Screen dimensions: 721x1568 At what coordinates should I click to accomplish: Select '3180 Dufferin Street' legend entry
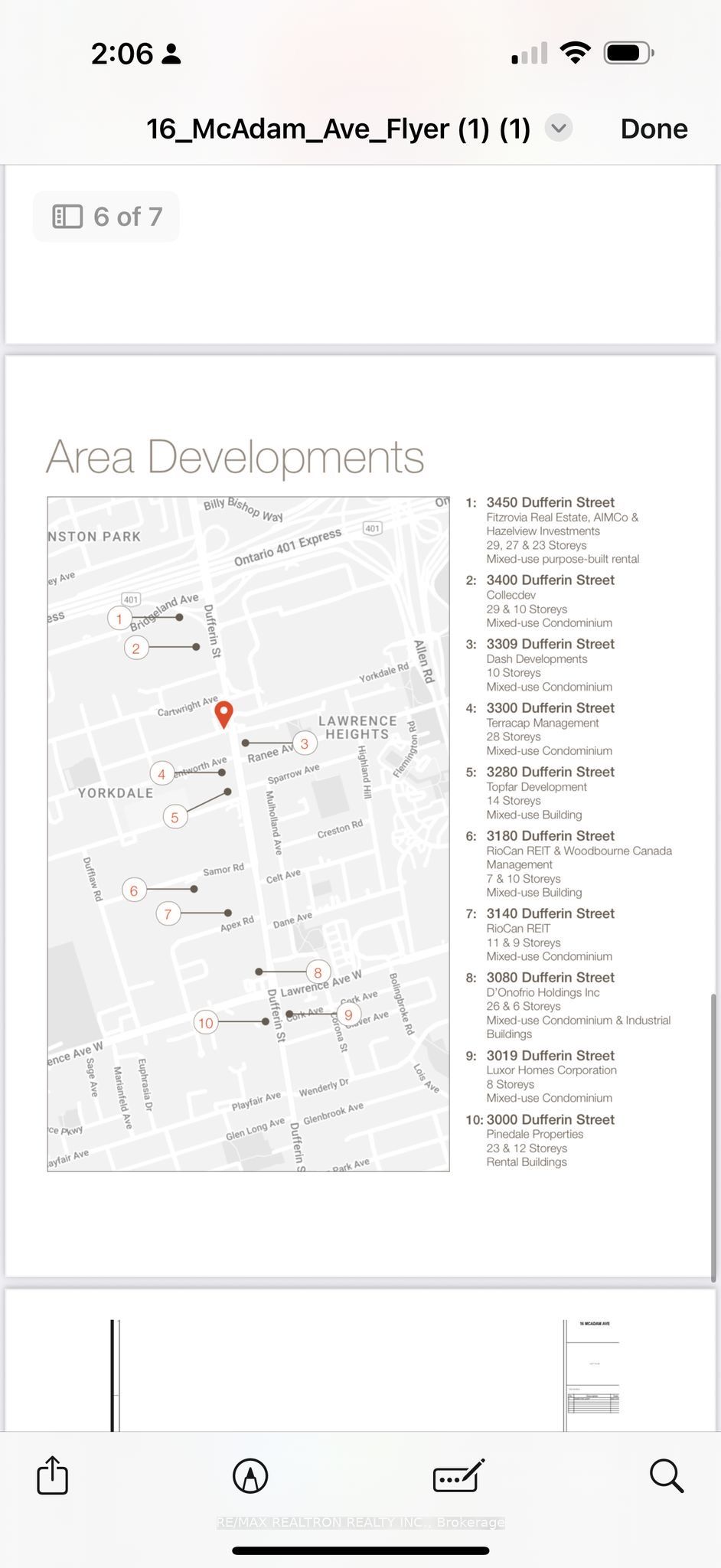pyautogui.click(x=550, y=836)
